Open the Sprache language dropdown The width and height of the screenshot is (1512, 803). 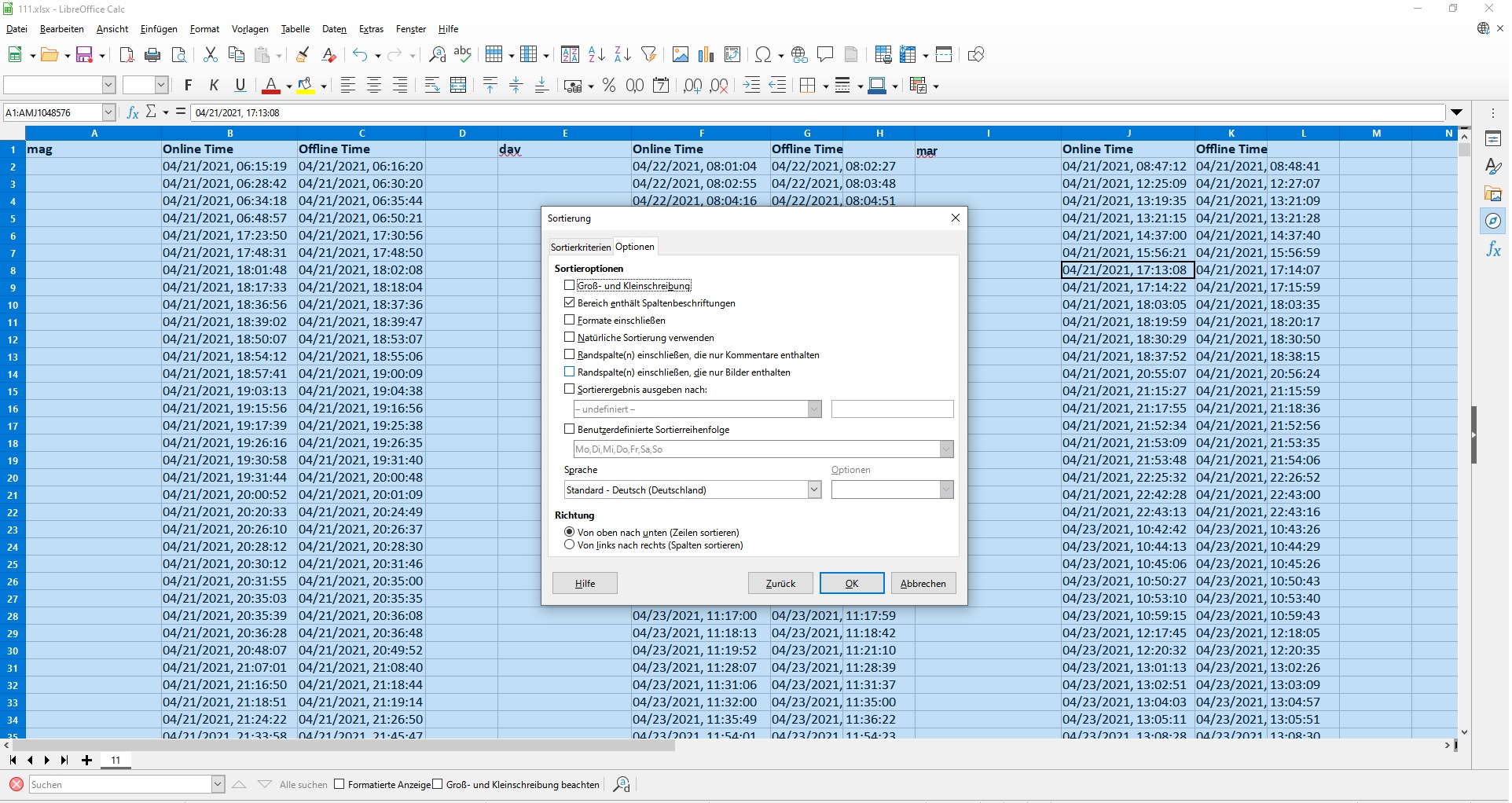(814, 489)
